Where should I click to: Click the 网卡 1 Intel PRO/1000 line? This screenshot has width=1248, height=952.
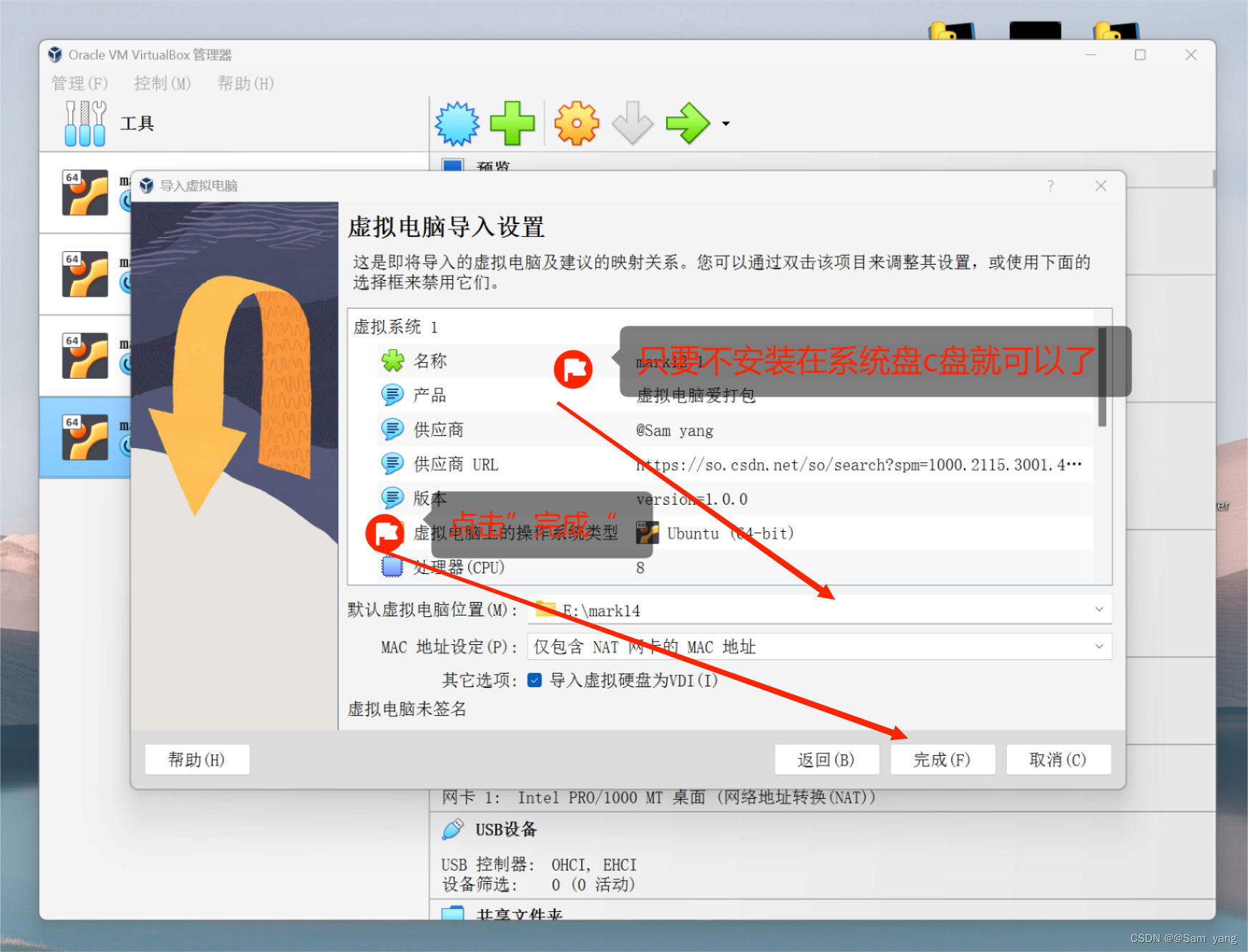pos(658,797)
